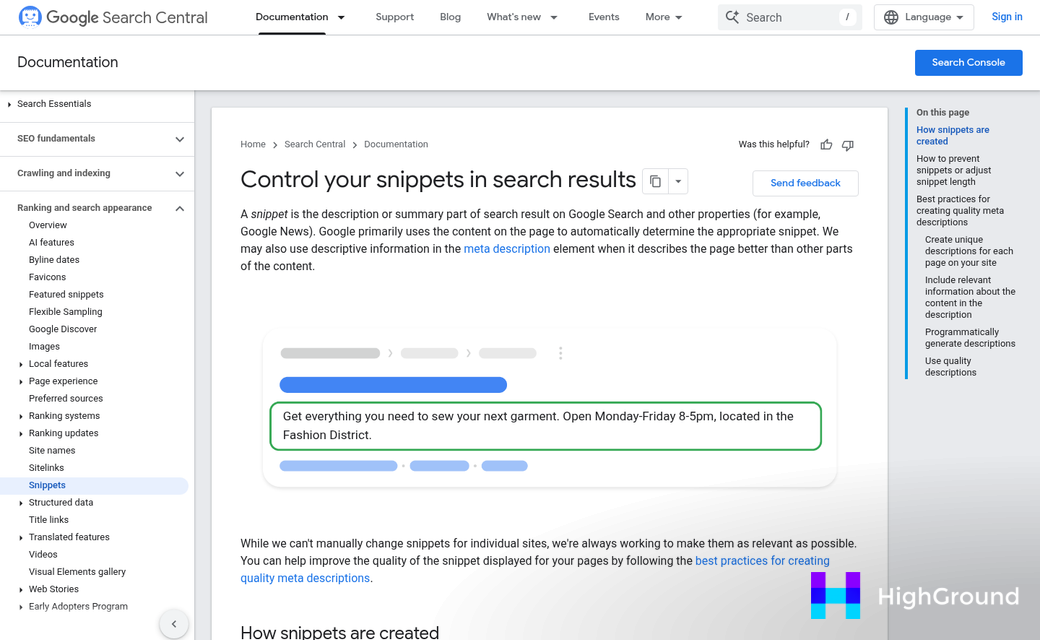Click the thumbs down icon
Image resolution: width=1040 pixels, height=640 pixels.
click(848, 145)
